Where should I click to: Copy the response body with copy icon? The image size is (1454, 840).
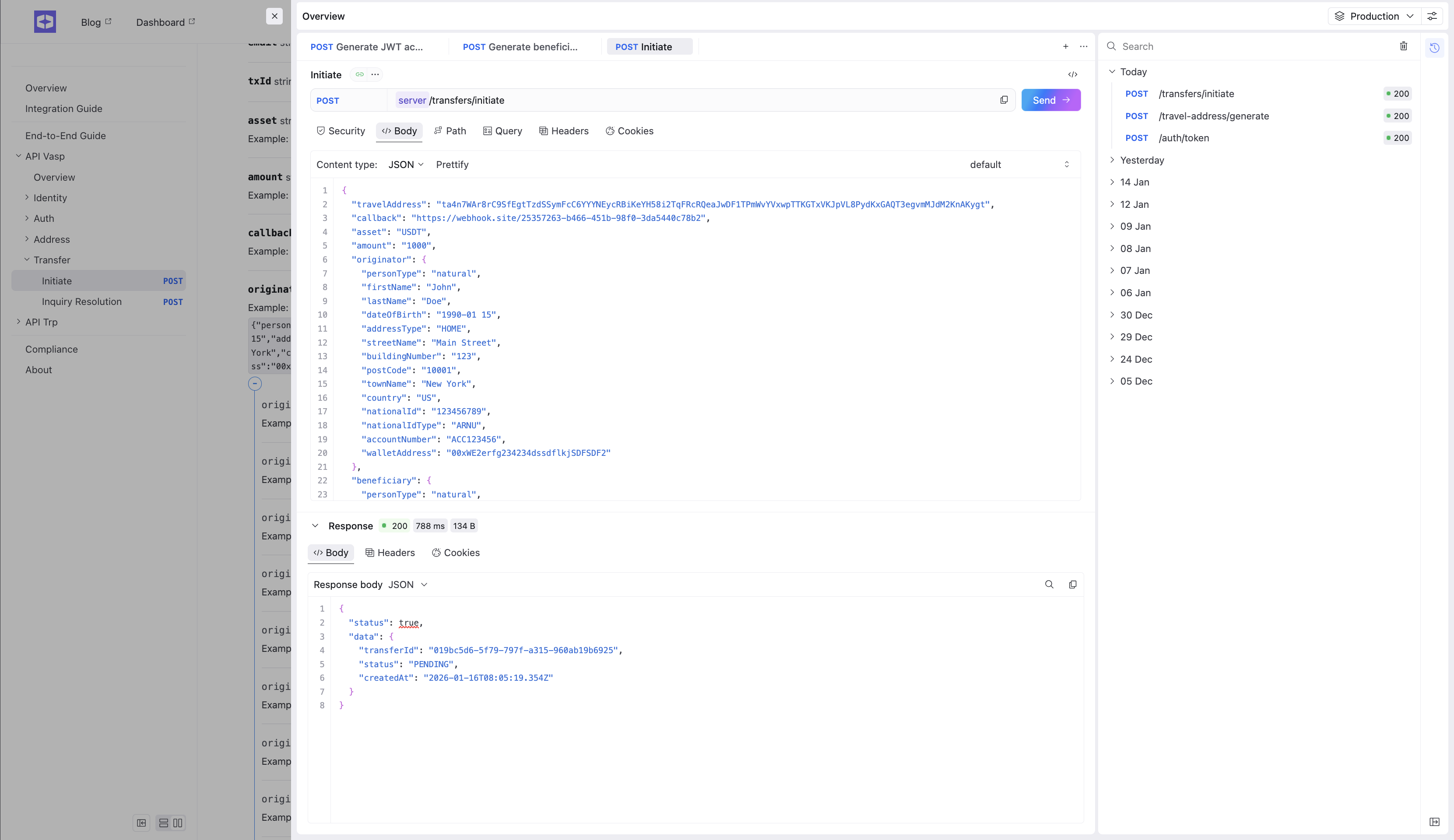(x=1073, y=584)
